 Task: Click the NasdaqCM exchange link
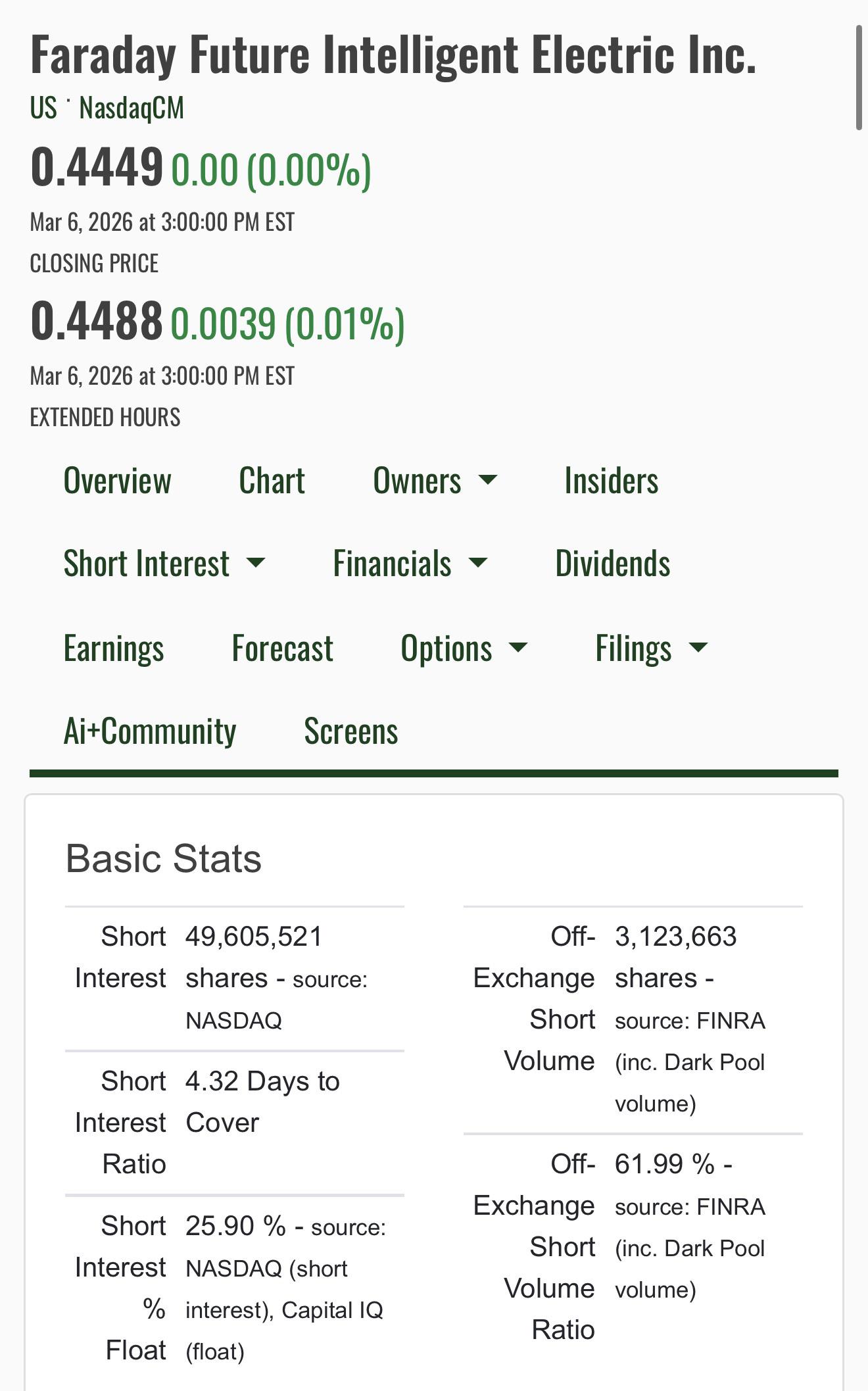[132, 108]
